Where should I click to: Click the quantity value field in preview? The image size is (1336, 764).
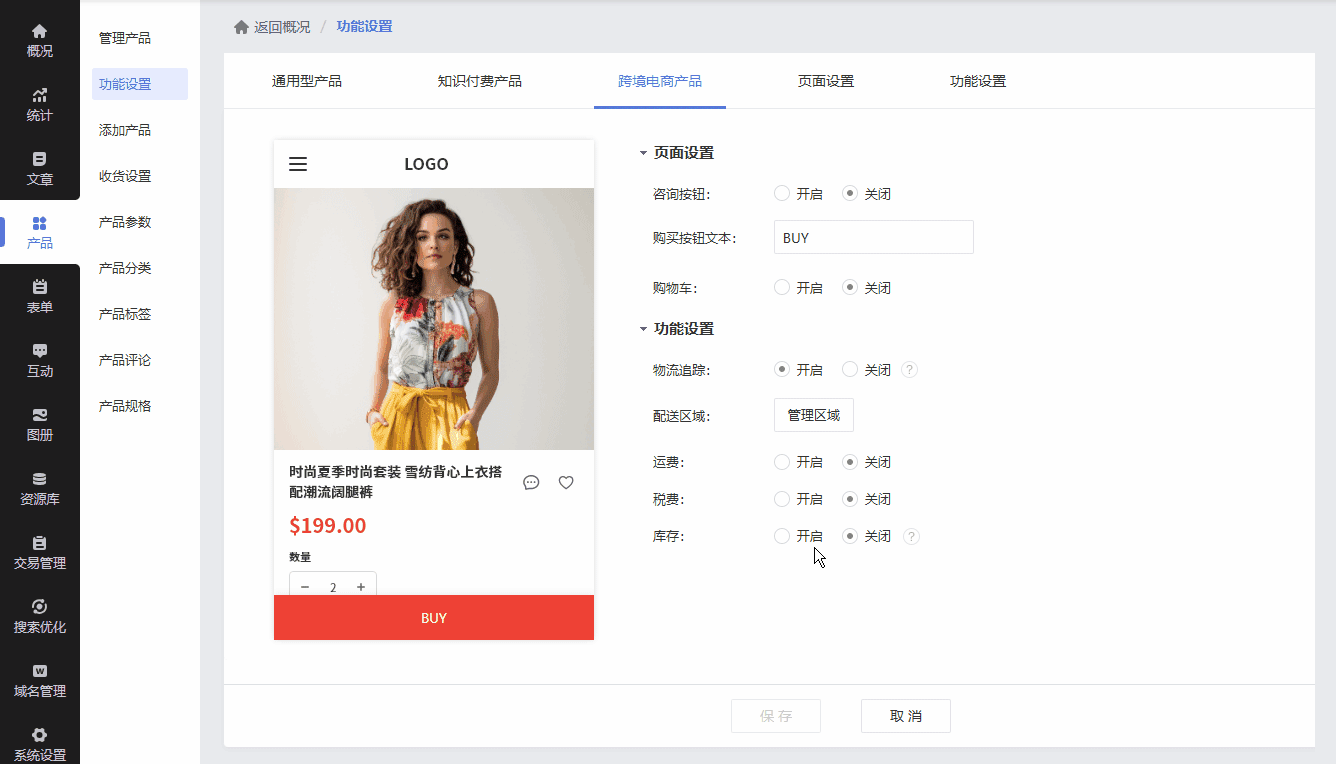[x=333, y=587]
